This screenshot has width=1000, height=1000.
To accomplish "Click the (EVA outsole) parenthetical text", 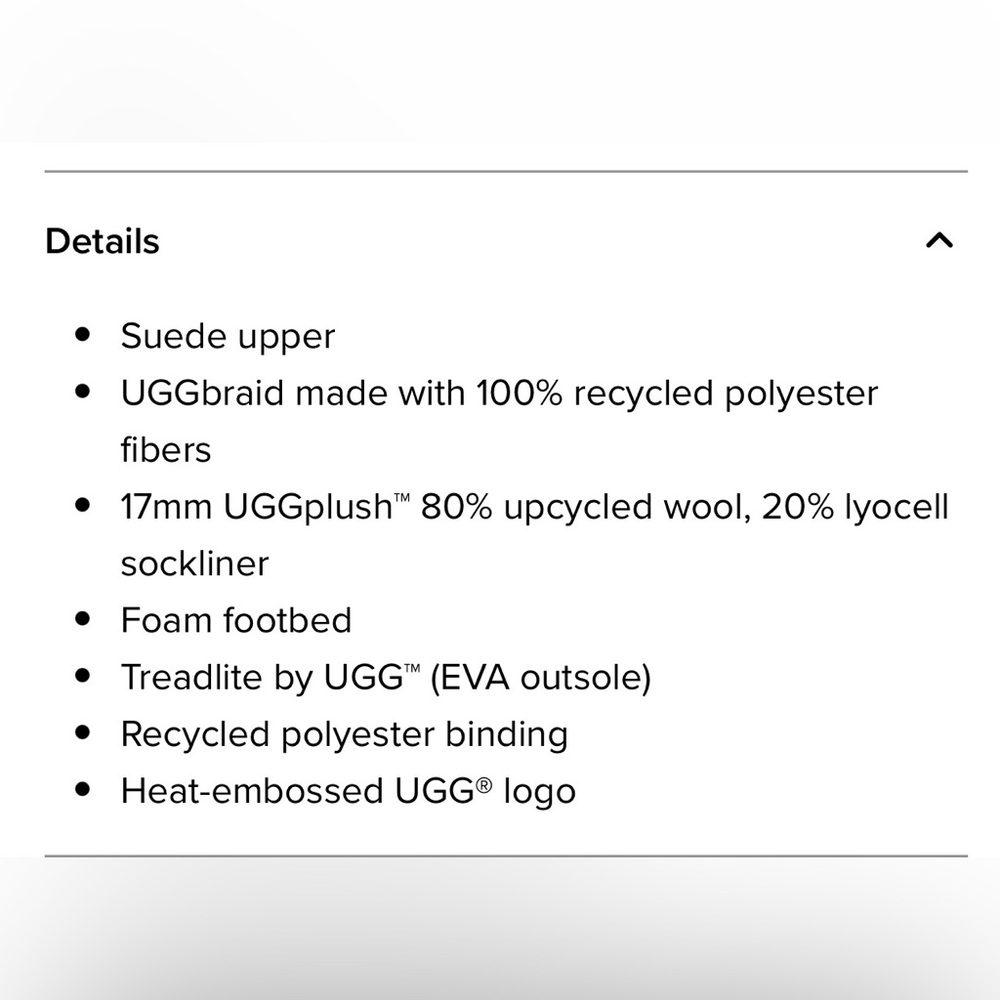I will (x=540, y=677).
